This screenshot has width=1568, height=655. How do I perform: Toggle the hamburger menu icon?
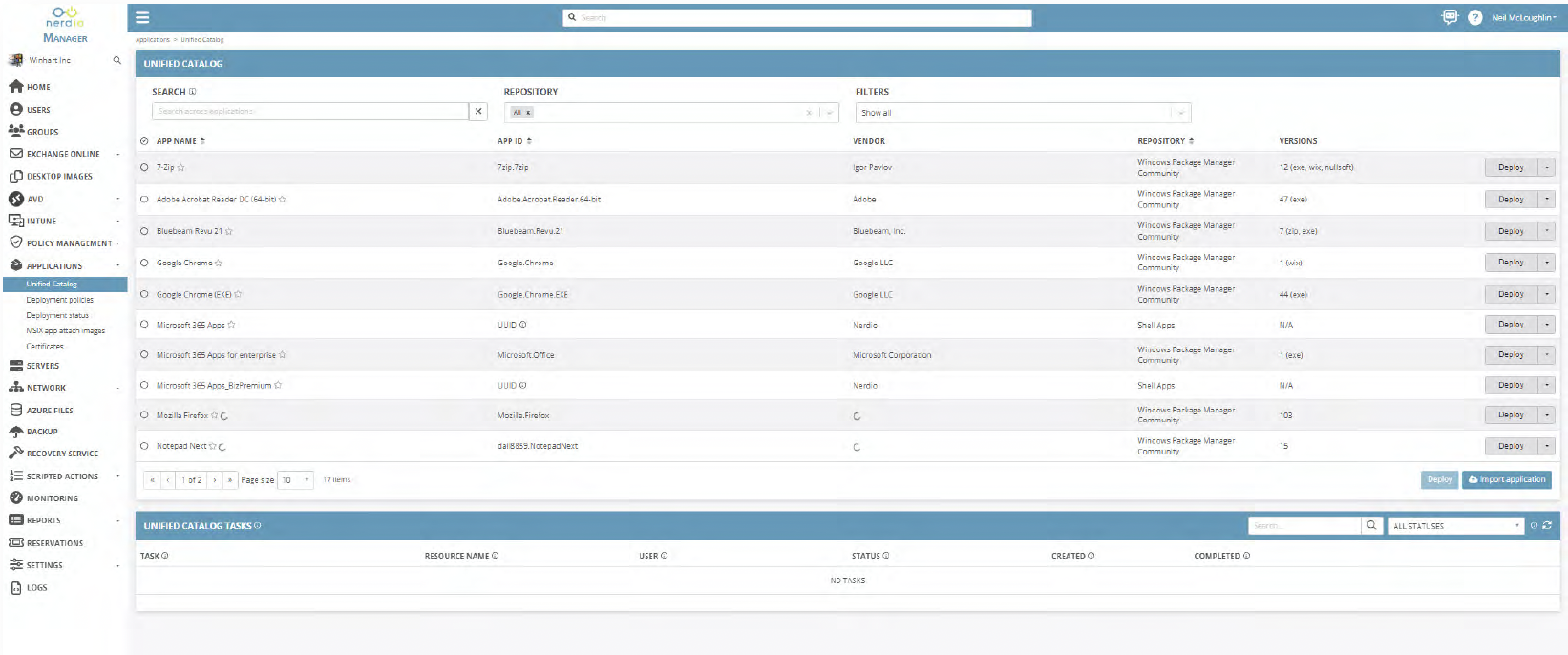click(142, 17)
